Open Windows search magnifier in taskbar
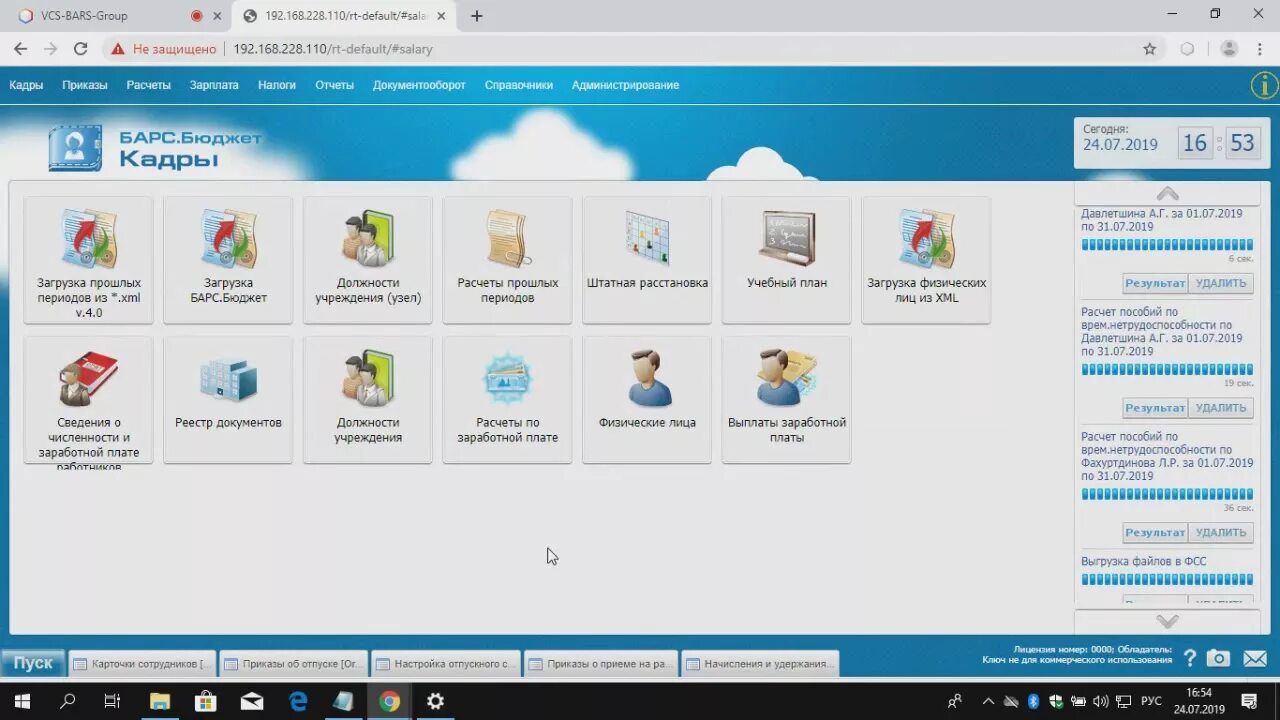 pyautogui.click(x=68, y=701)
